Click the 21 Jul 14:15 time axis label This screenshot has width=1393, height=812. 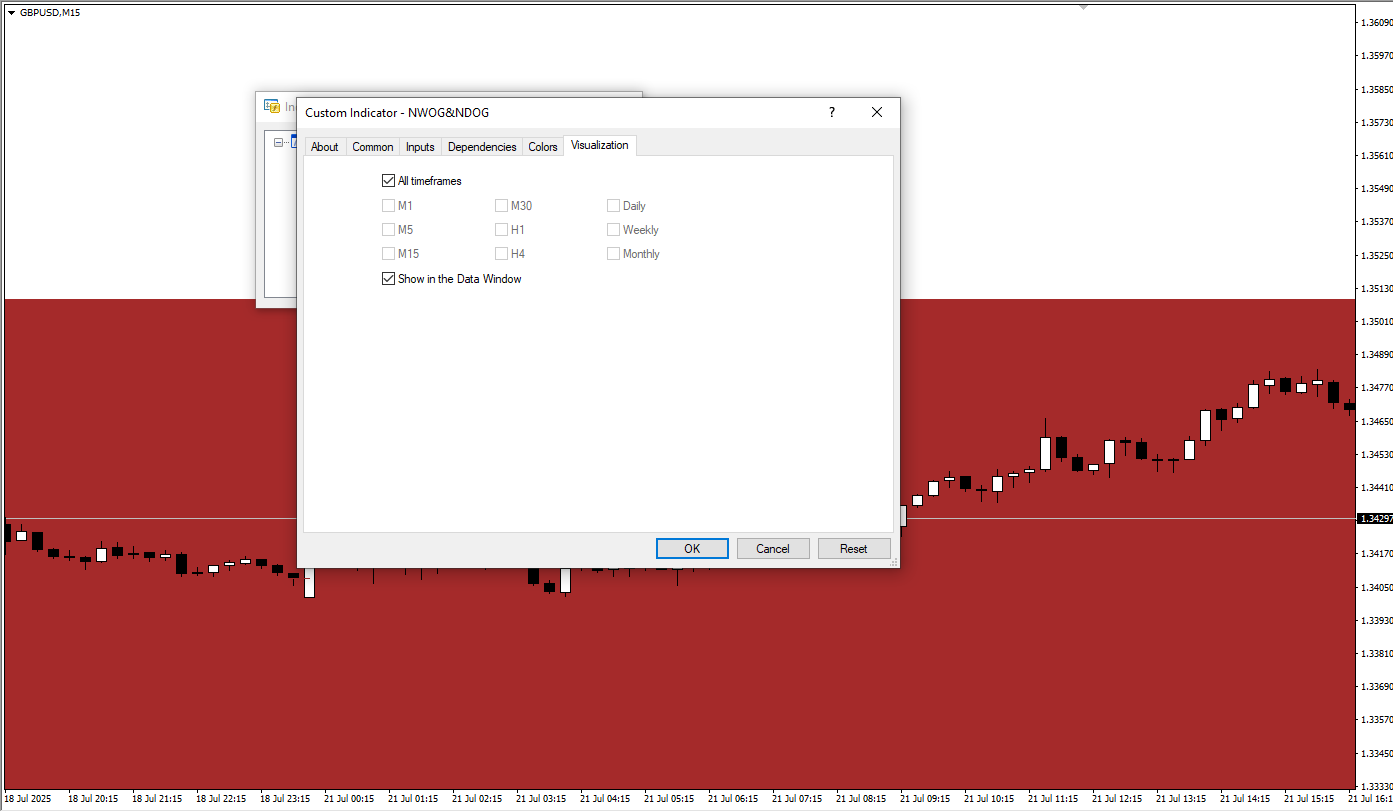pos(1245,800)
